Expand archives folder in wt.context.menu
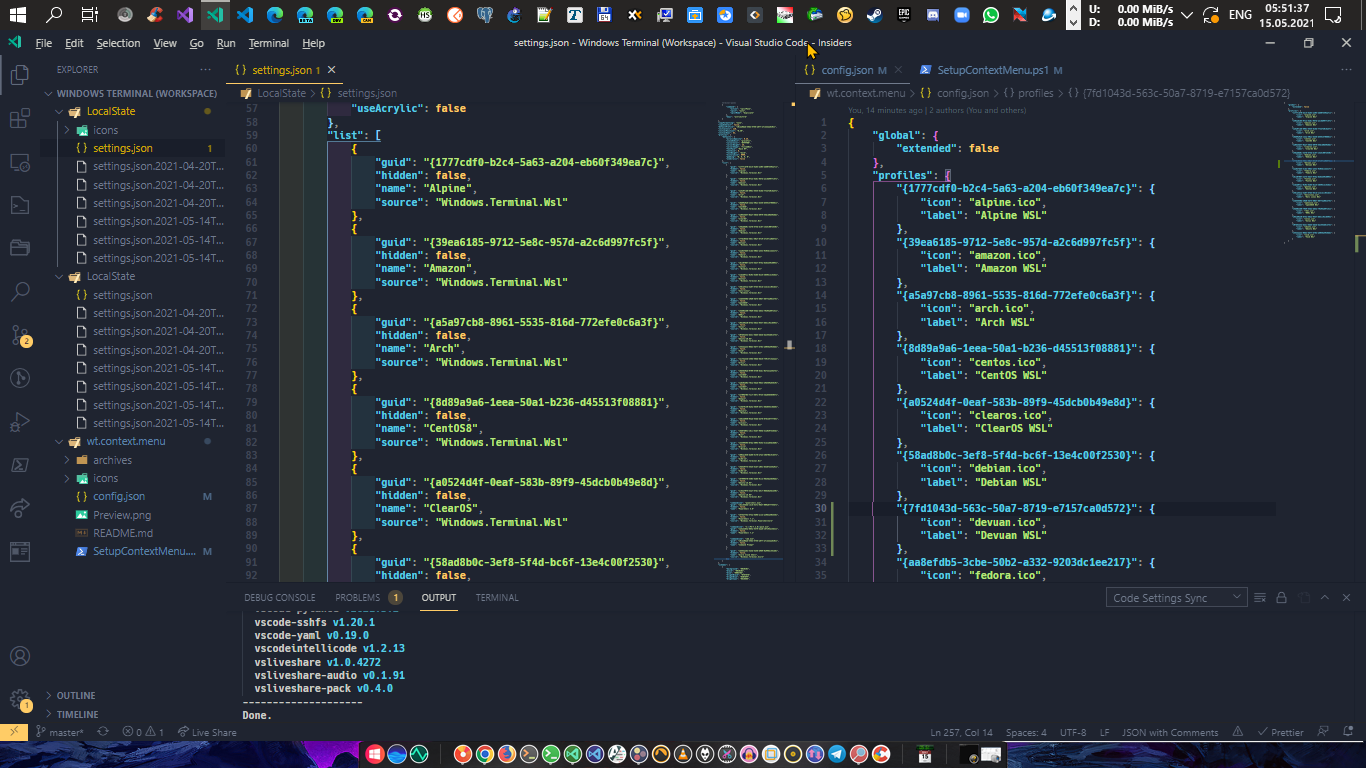Screen dimensions: 1366x768 [x=68, y=460]
